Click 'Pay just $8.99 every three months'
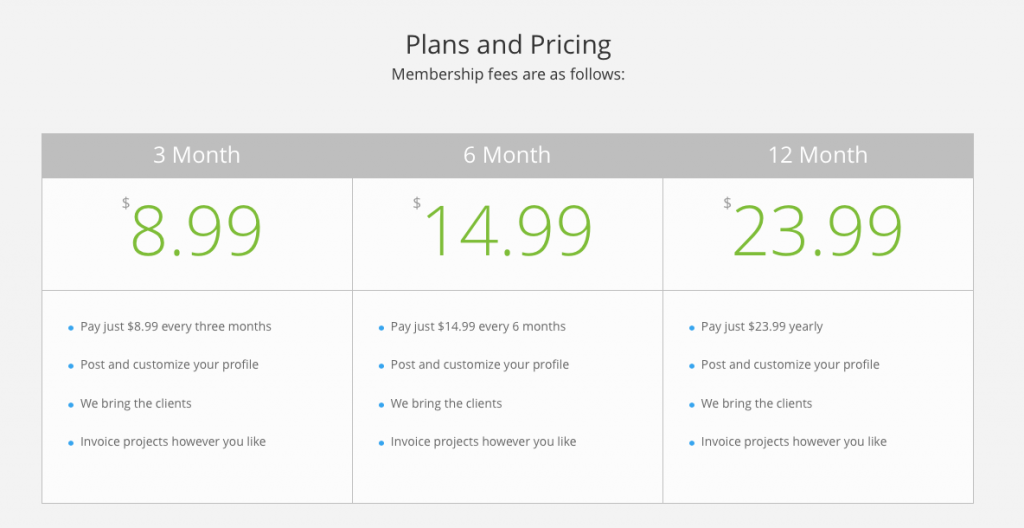 tap(176, 326)
